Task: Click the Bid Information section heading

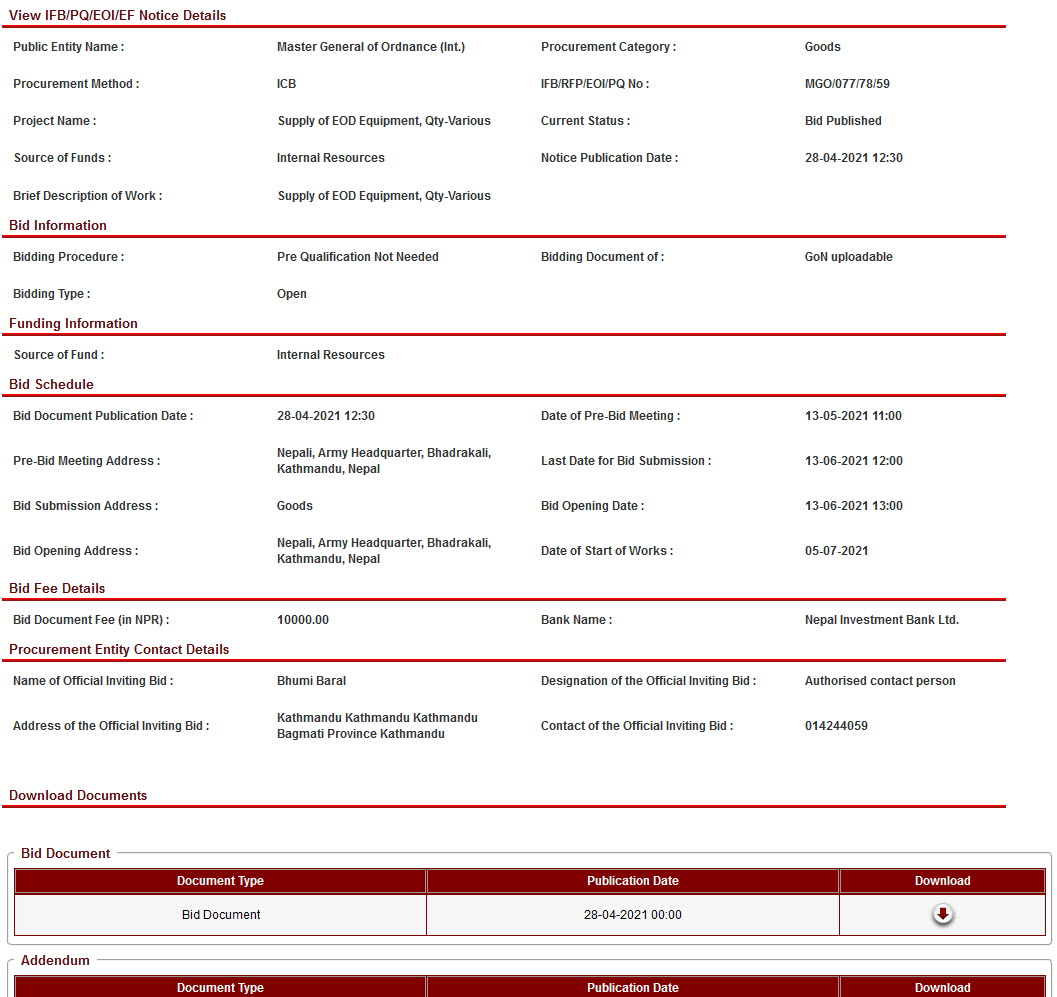Action: [x=58, y=226]
